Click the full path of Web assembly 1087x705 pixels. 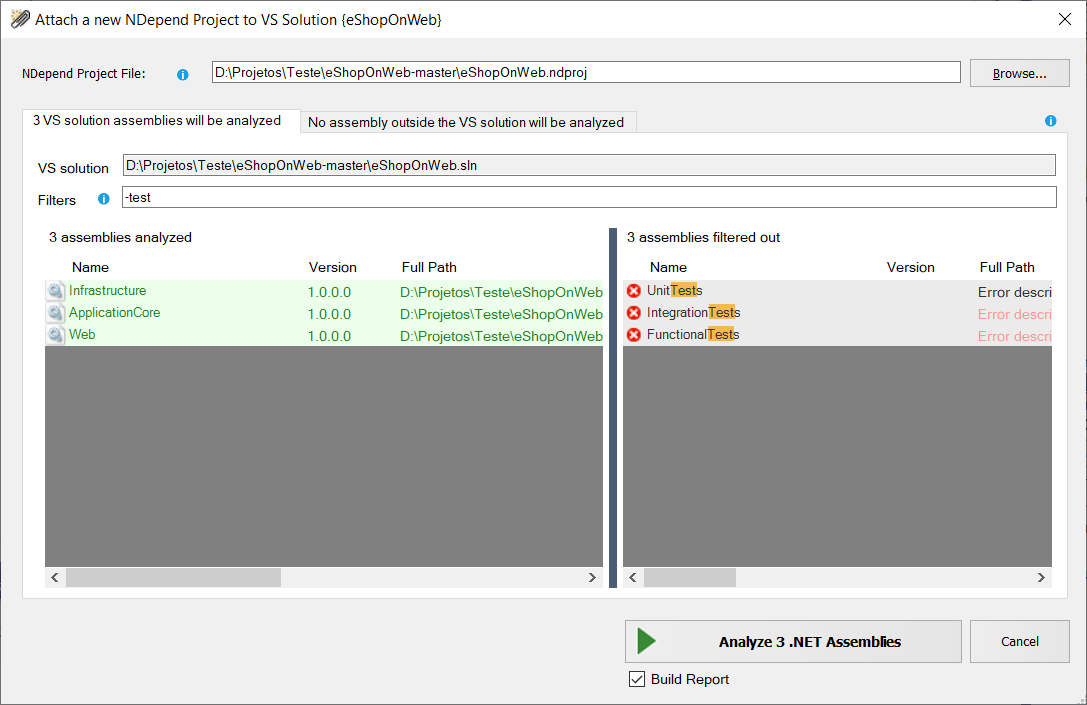[501, 337]
